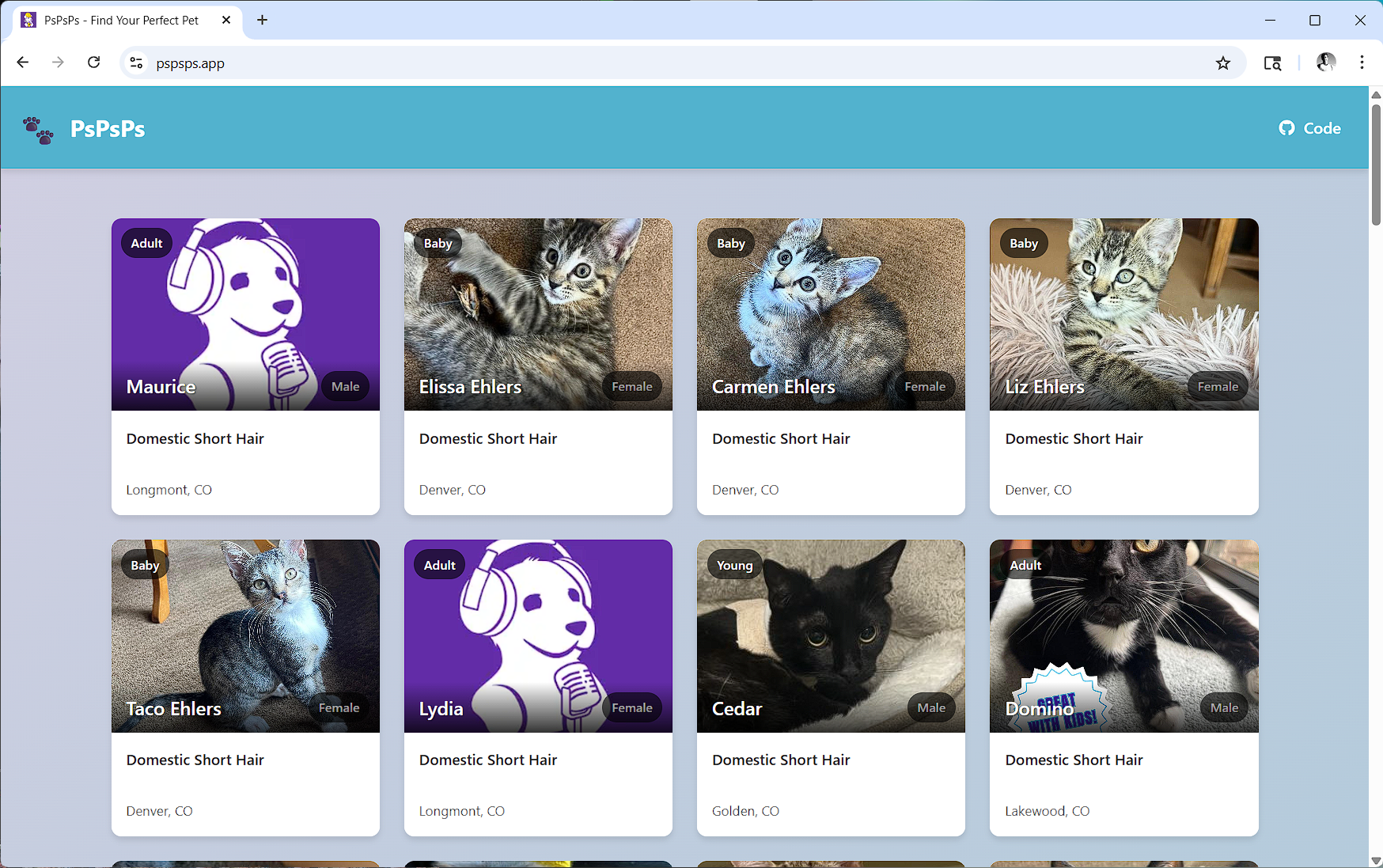Open Chrome three-dot menu

[1362, 63]
